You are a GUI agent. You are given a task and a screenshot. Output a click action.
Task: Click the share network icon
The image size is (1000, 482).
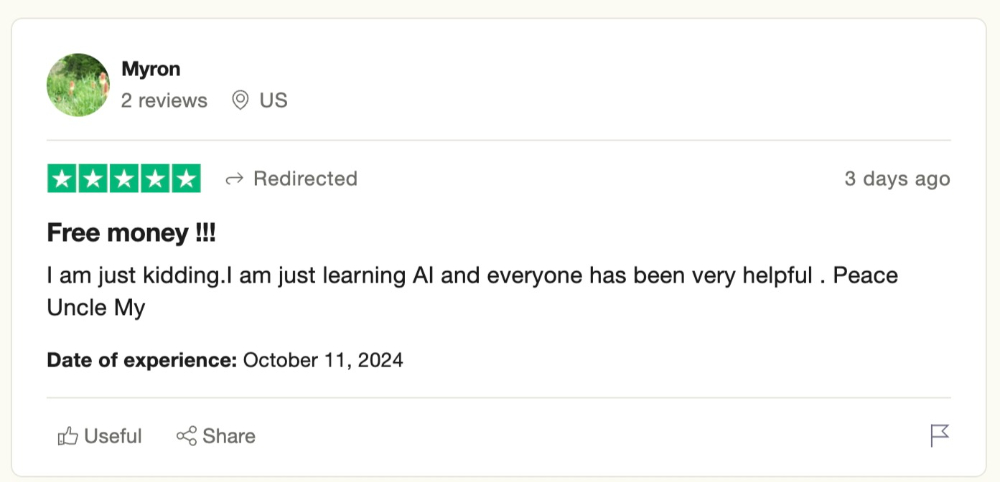click(x=186, y=436)
